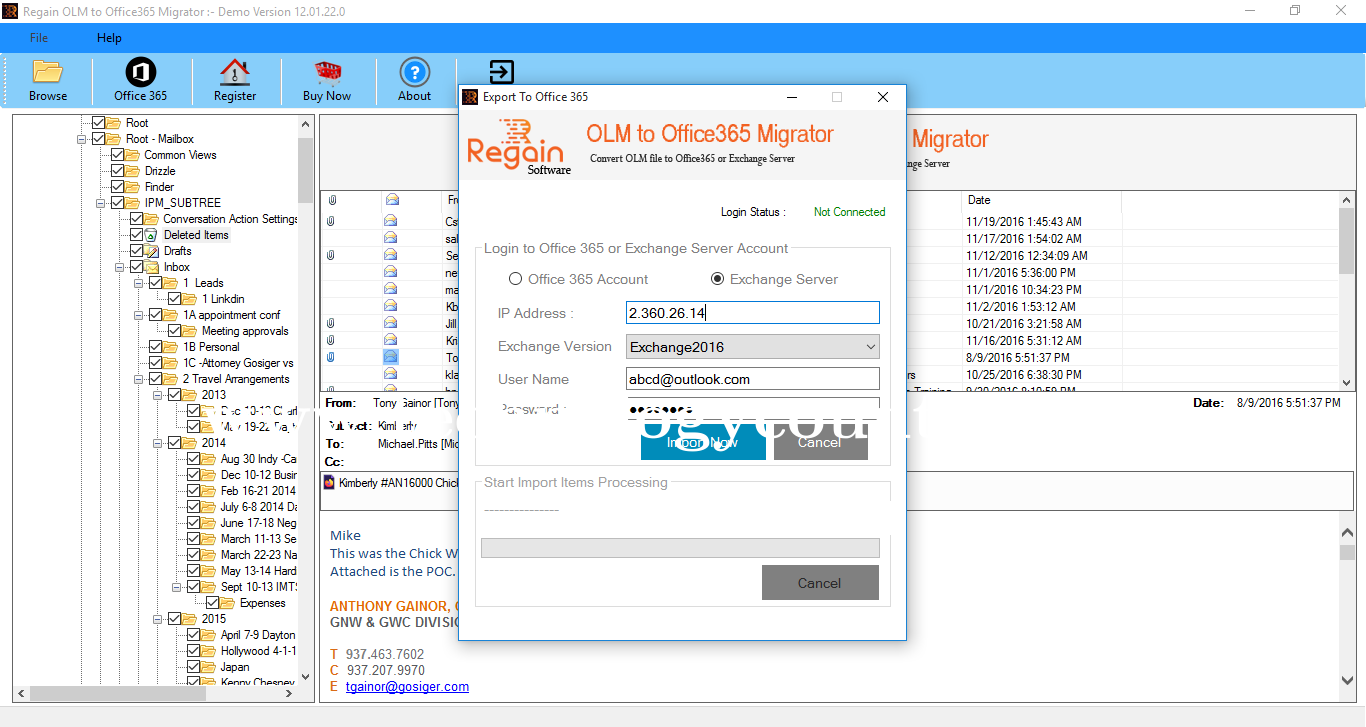This screenshot has width=1366, height=727.
Task: Click envelope icon in 11/19/2016 row
Action: [x=391, y=222]
